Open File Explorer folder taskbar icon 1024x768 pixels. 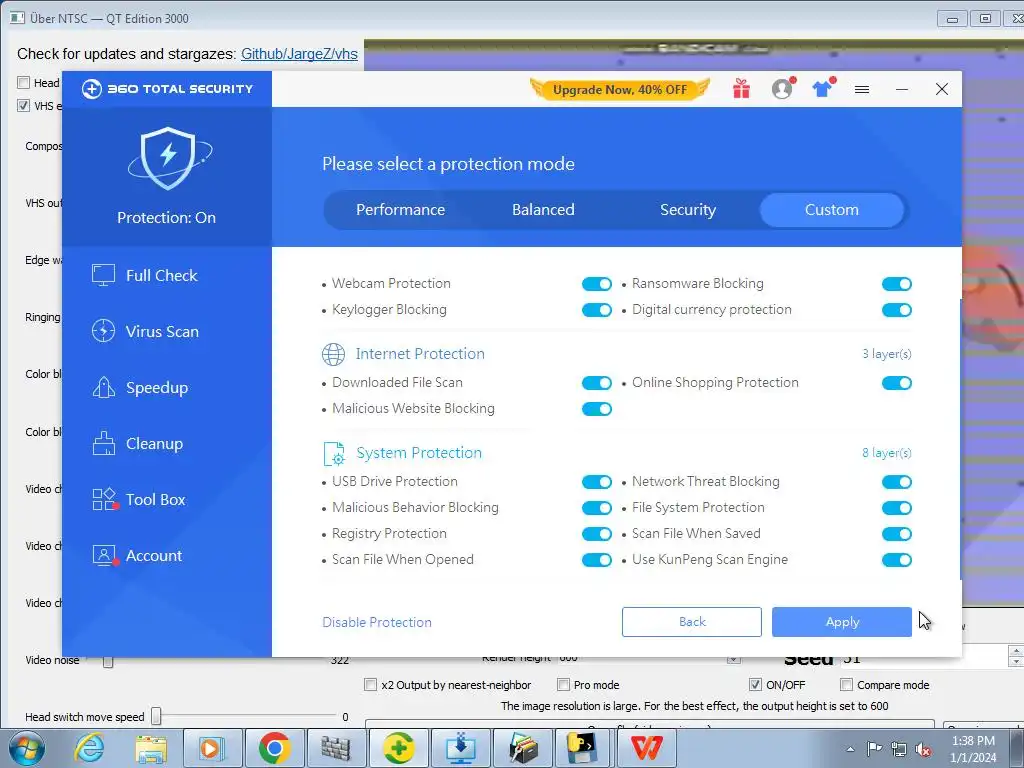(152, 748)
